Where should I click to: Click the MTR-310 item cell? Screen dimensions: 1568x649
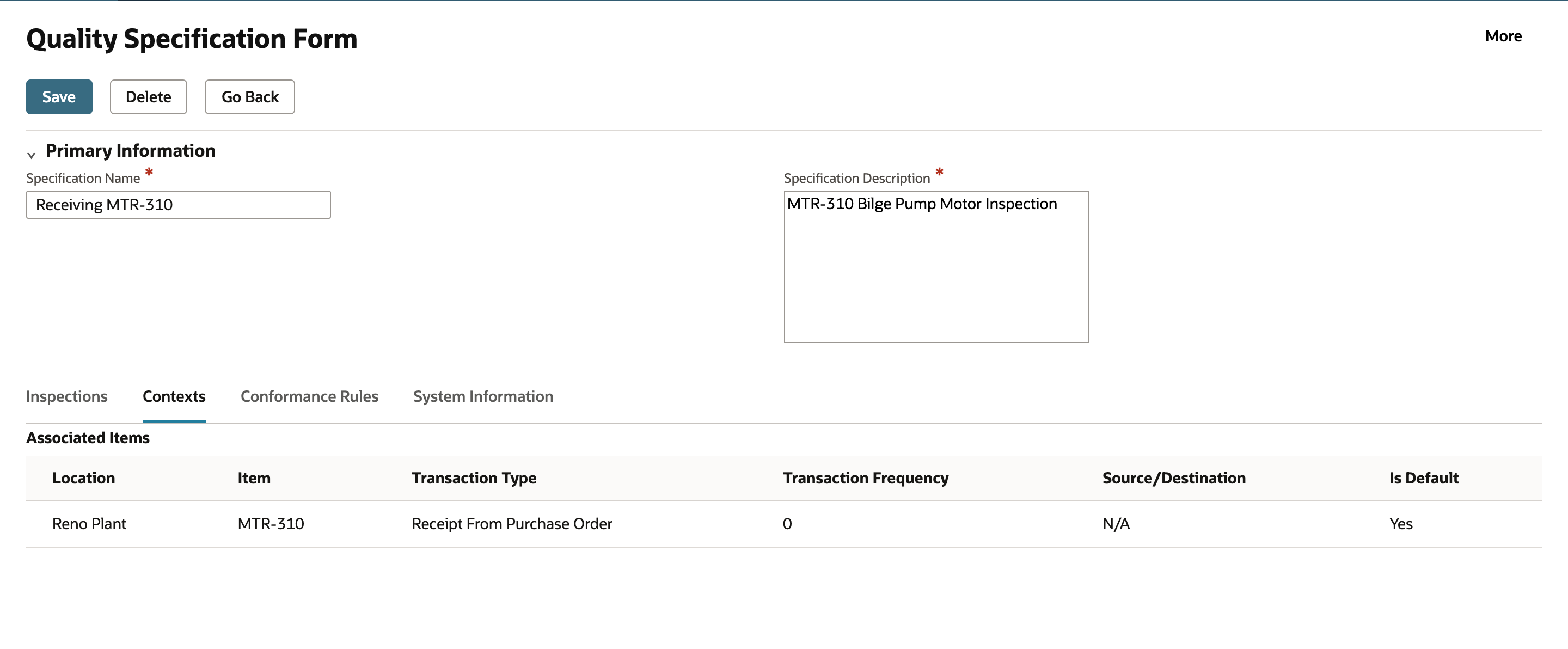click(x=271, y=524)
